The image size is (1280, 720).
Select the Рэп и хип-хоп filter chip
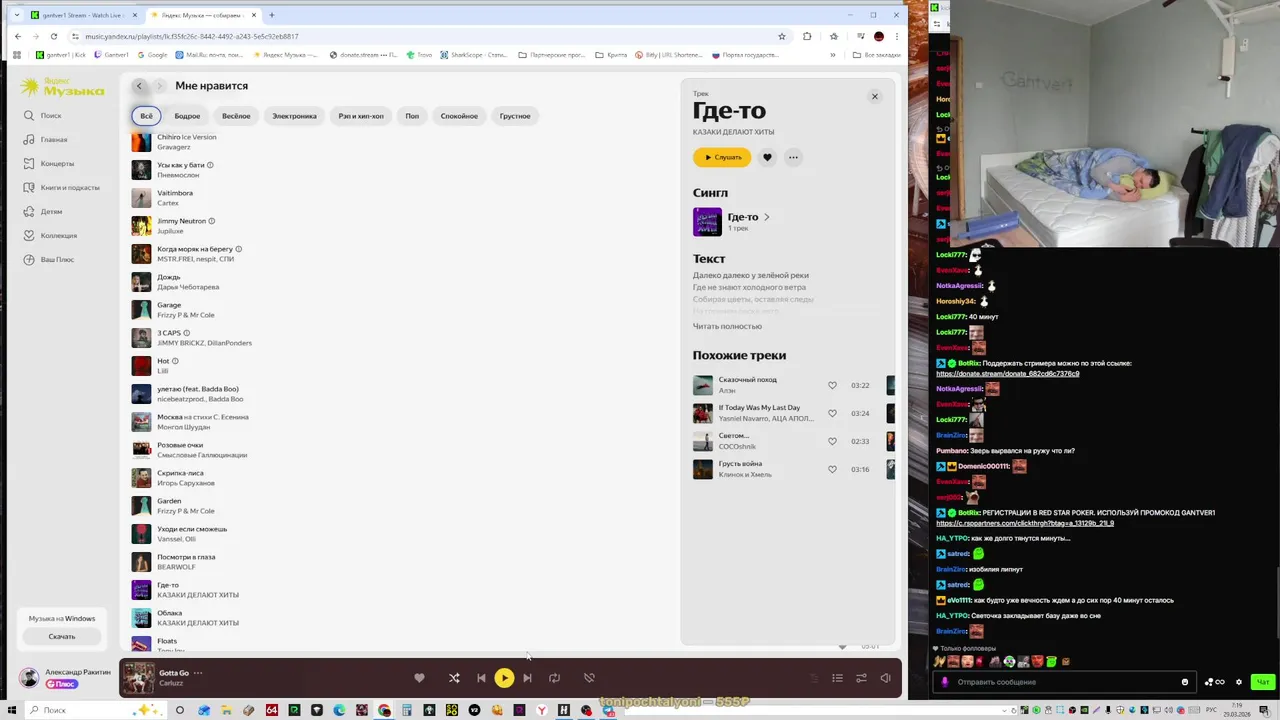[x=361, y=116]
